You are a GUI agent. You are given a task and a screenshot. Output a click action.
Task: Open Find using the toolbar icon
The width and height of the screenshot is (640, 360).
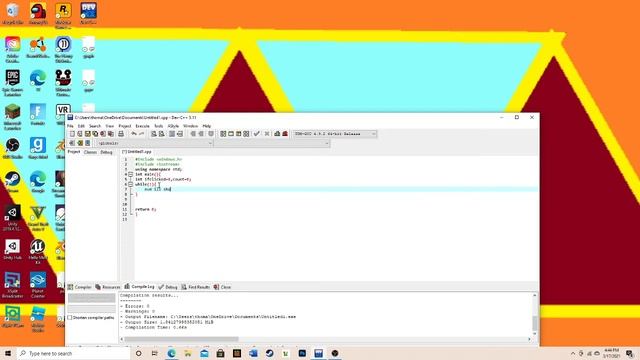153,134
